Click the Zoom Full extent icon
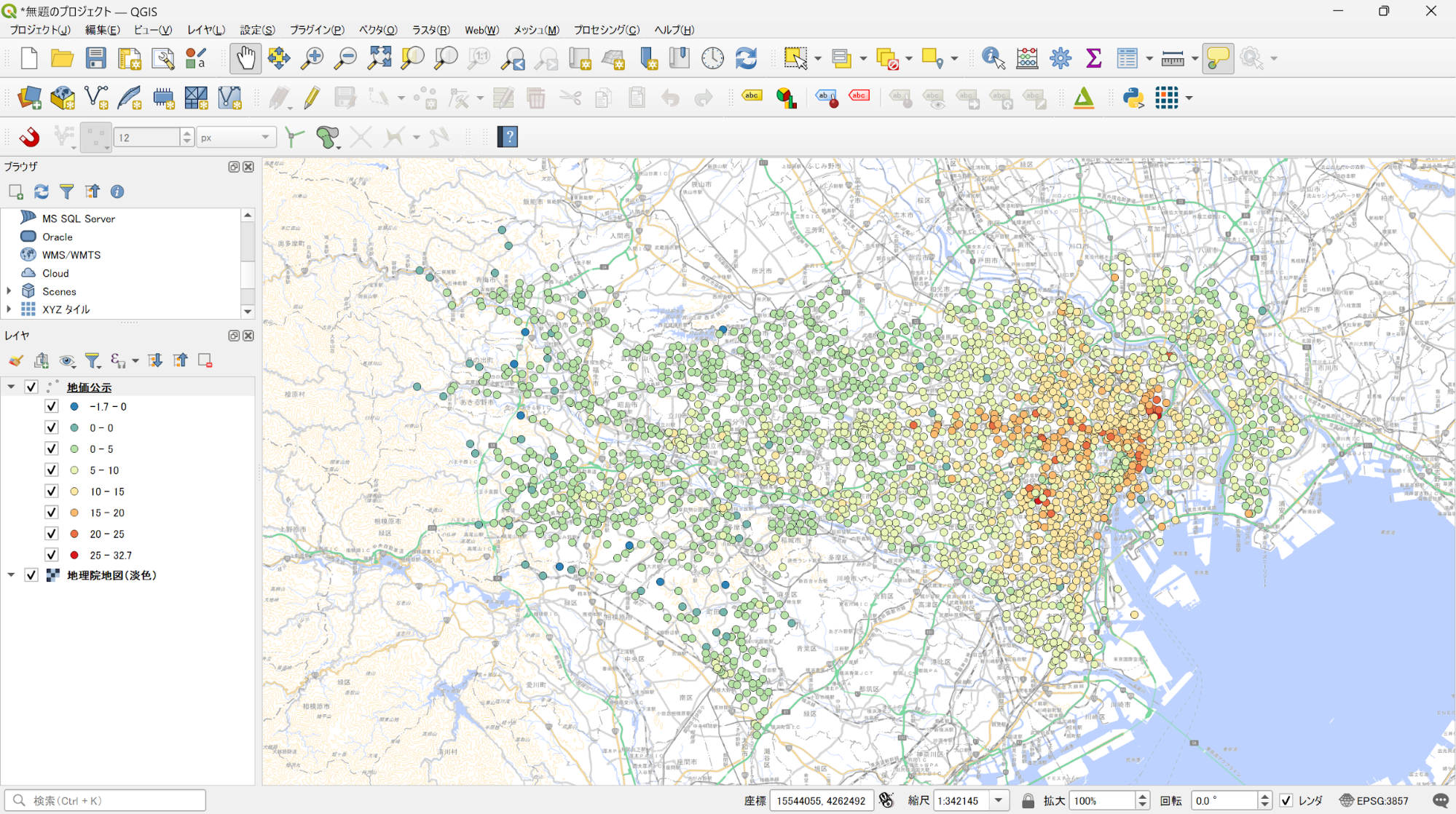The height and width of the screenshot is (814, 1456). click(379, 58)
